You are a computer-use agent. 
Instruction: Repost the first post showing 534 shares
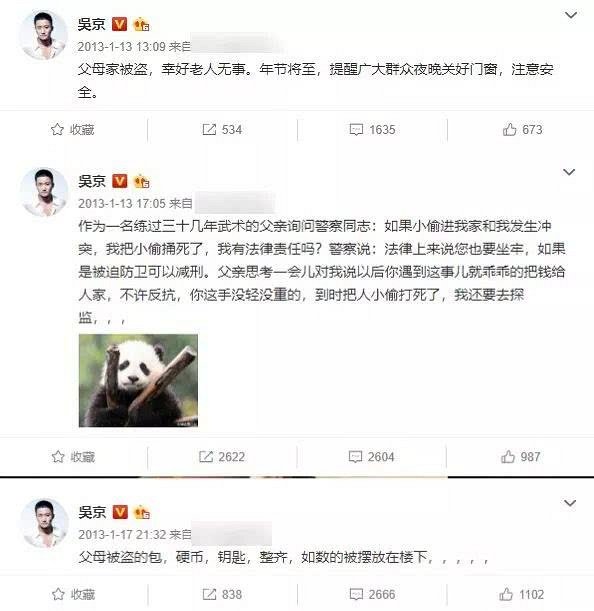tap(222, 129)
